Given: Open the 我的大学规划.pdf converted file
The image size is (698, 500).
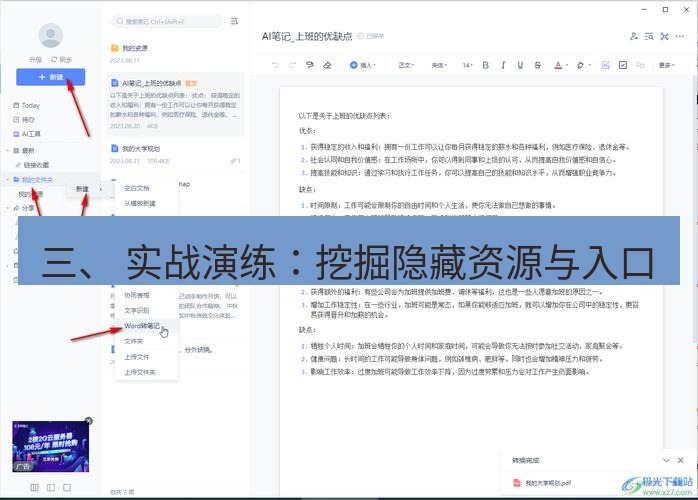Looking at the screenshot, I should [x=543, y=483].
